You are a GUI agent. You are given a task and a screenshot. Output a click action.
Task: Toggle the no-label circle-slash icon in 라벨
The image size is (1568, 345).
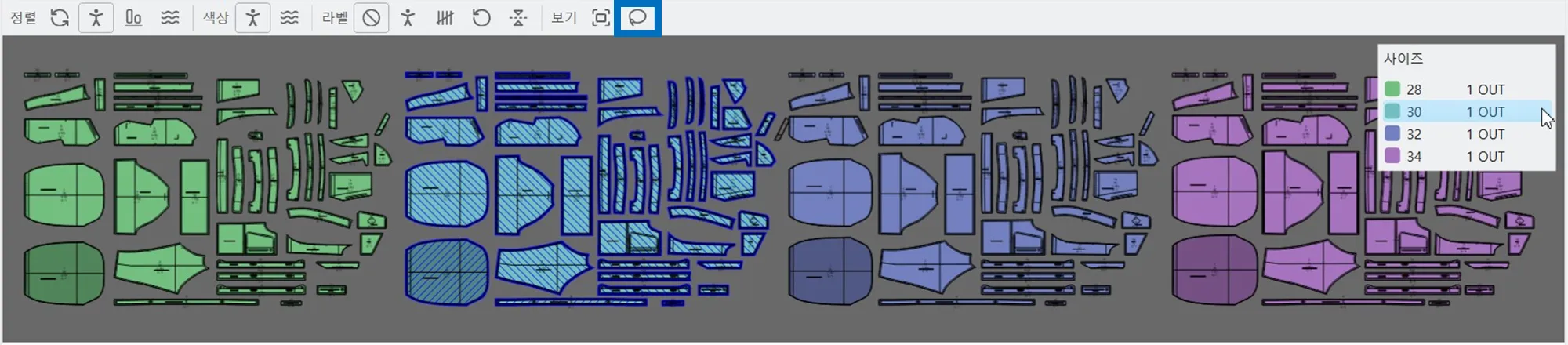[372, 17]
